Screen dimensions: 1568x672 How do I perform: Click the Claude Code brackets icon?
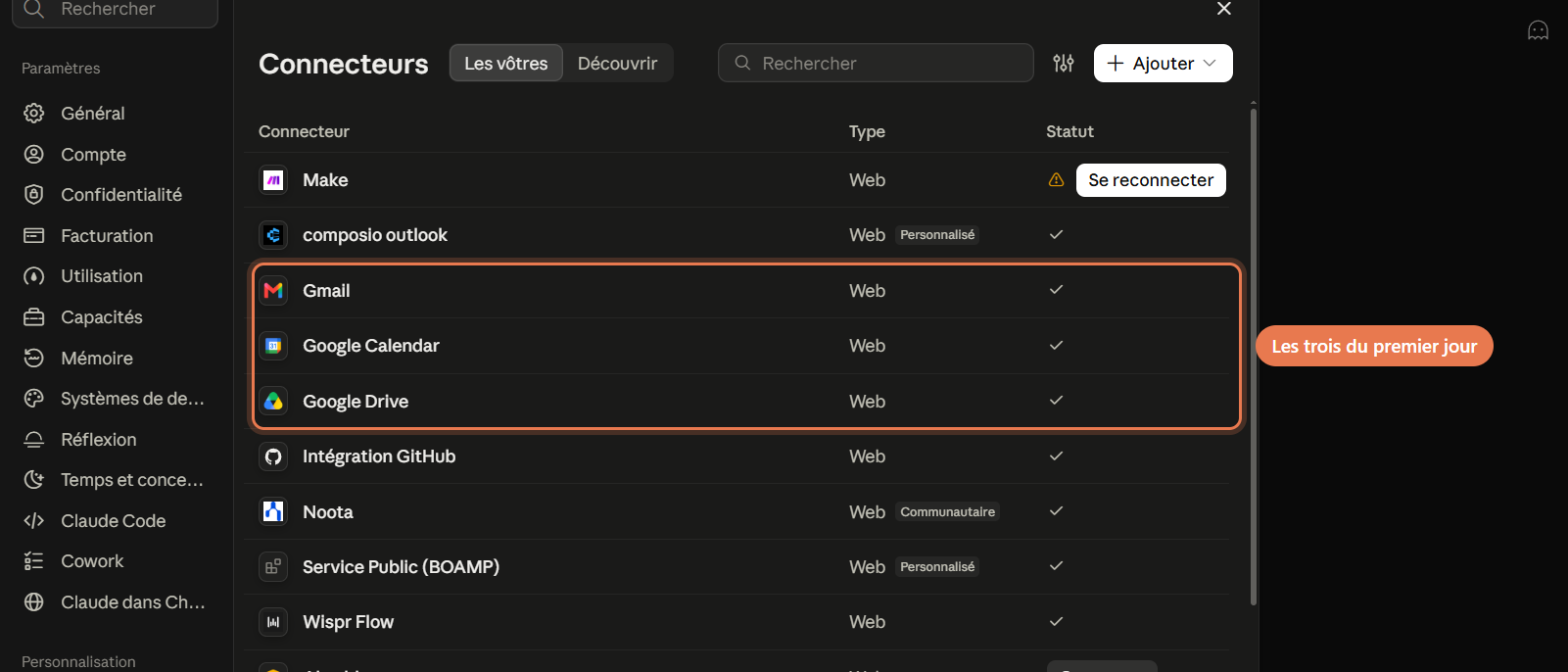pos(34,520)
